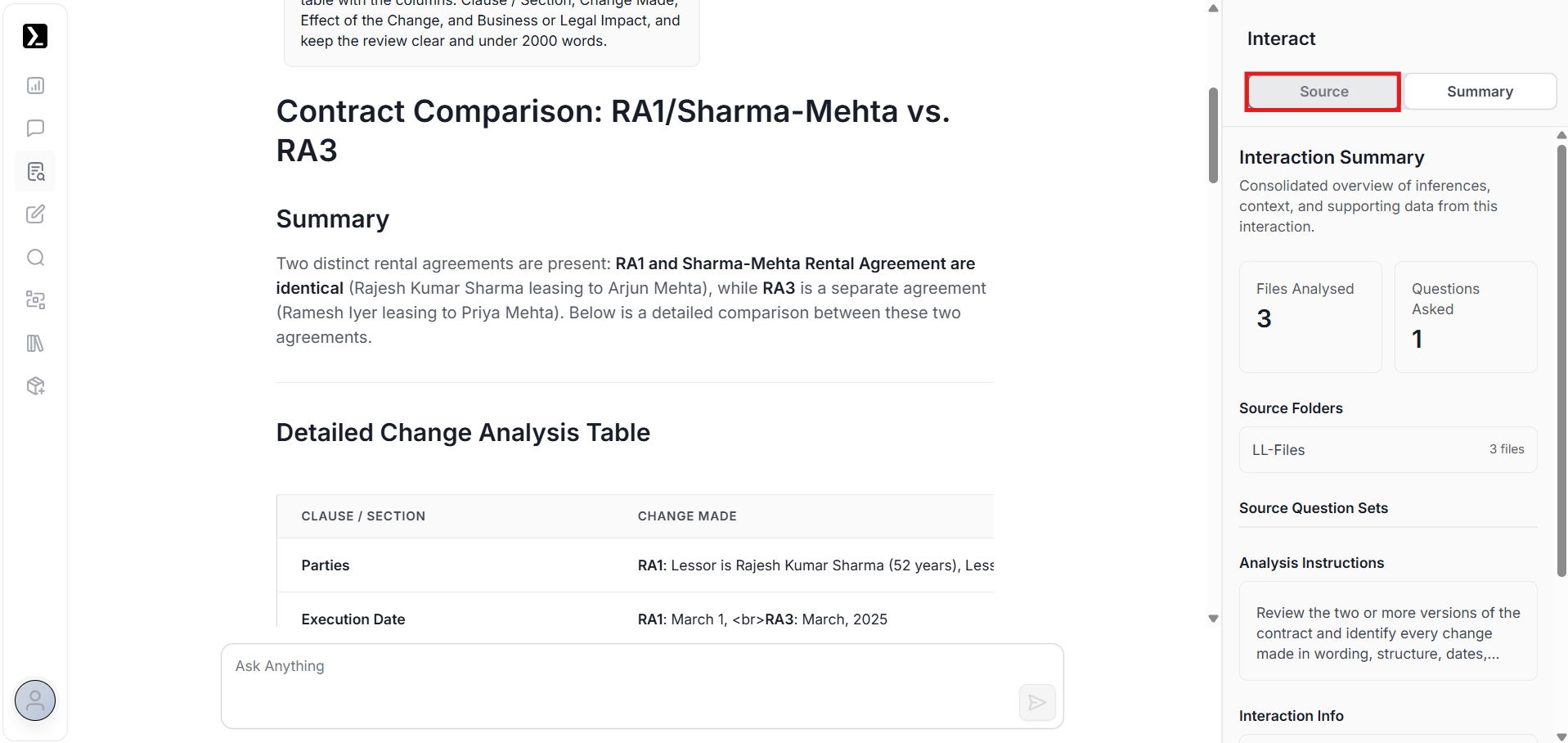Select the document search icon in the sidebar
Screen dimensions: 1568x743
click(35, 172)
